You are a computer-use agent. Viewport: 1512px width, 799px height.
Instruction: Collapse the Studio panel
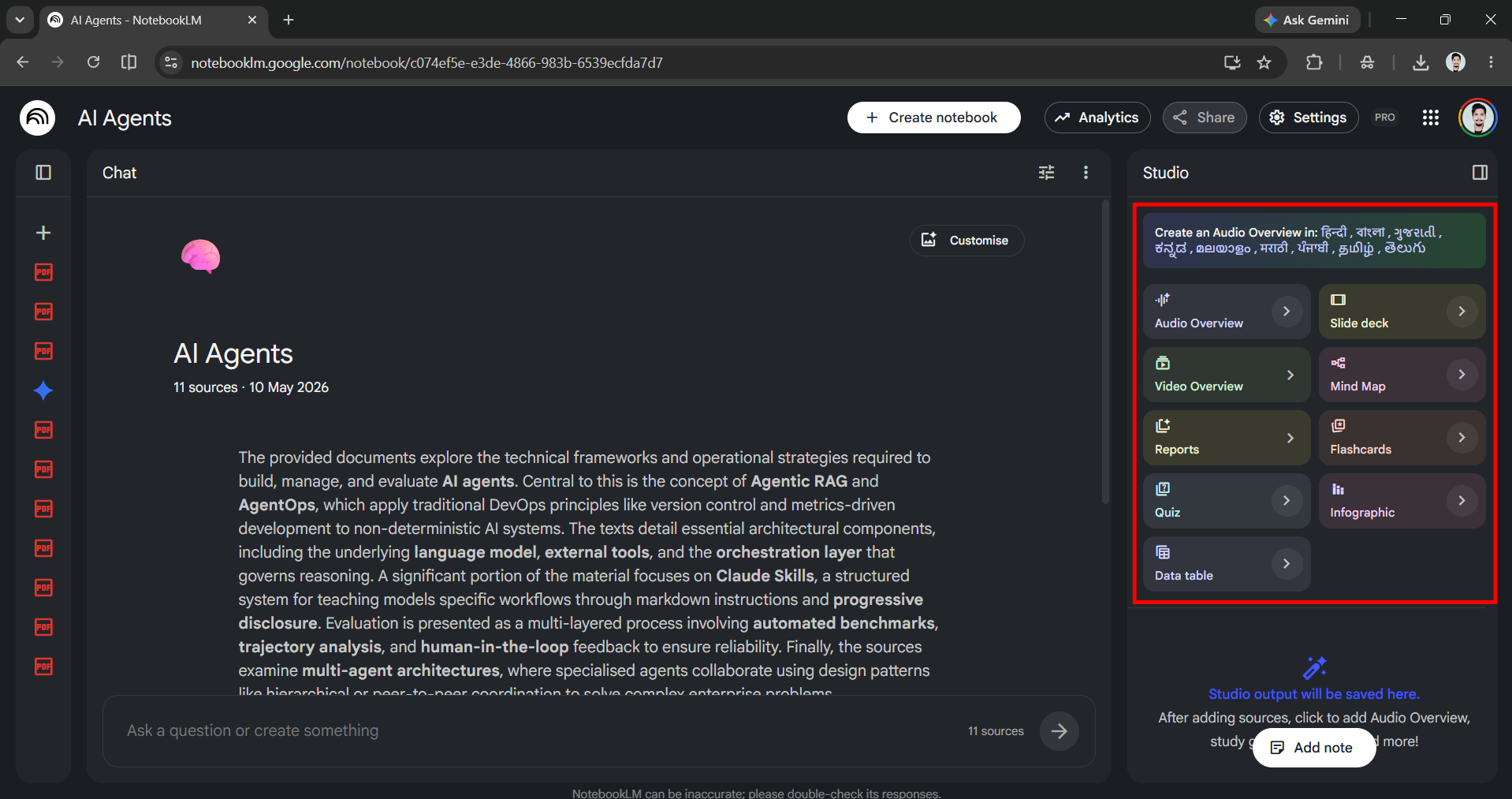pyautogui.click(x=1480, y=172)
